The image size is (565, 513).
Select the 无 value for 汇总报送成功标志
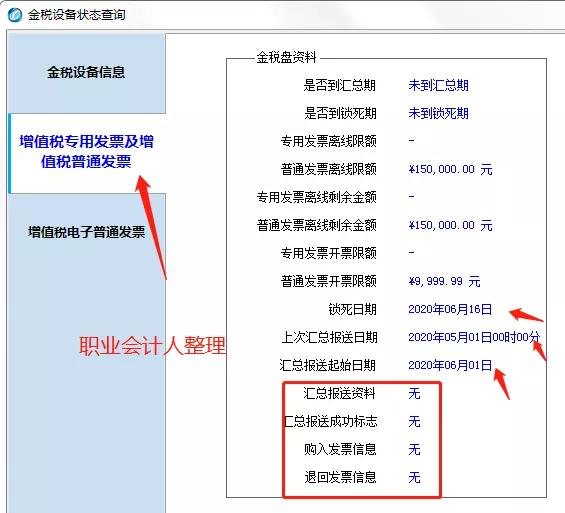pyautogui.click(x=414, y=421)
